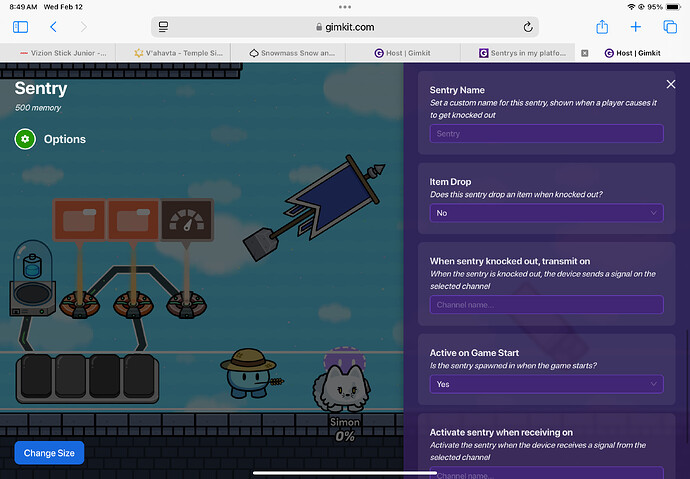This screenshot has height=479, width=690.
Task: Open page format menu in address bar
Action: 164,27
